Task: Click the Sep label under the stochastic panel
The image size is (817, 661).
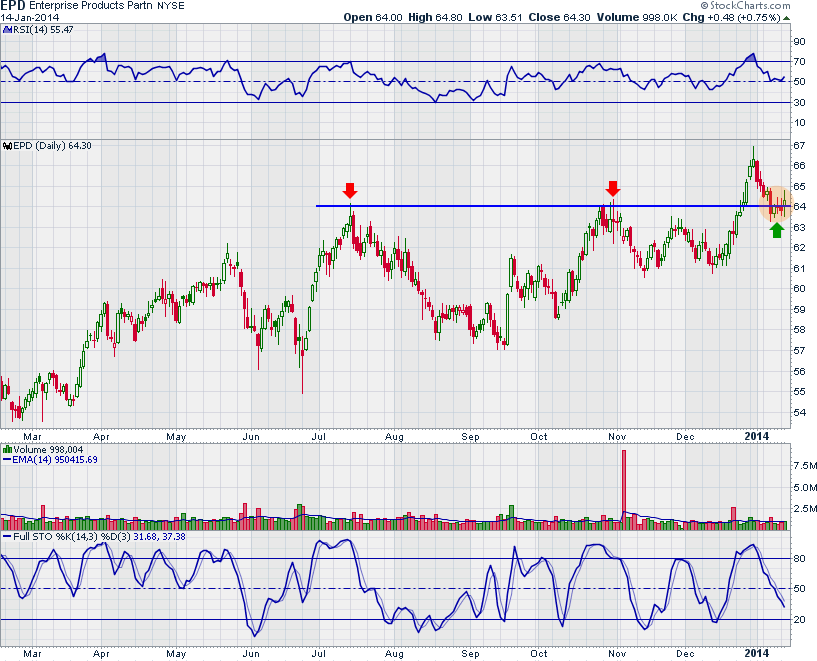Action: click(x=470, y=654)
